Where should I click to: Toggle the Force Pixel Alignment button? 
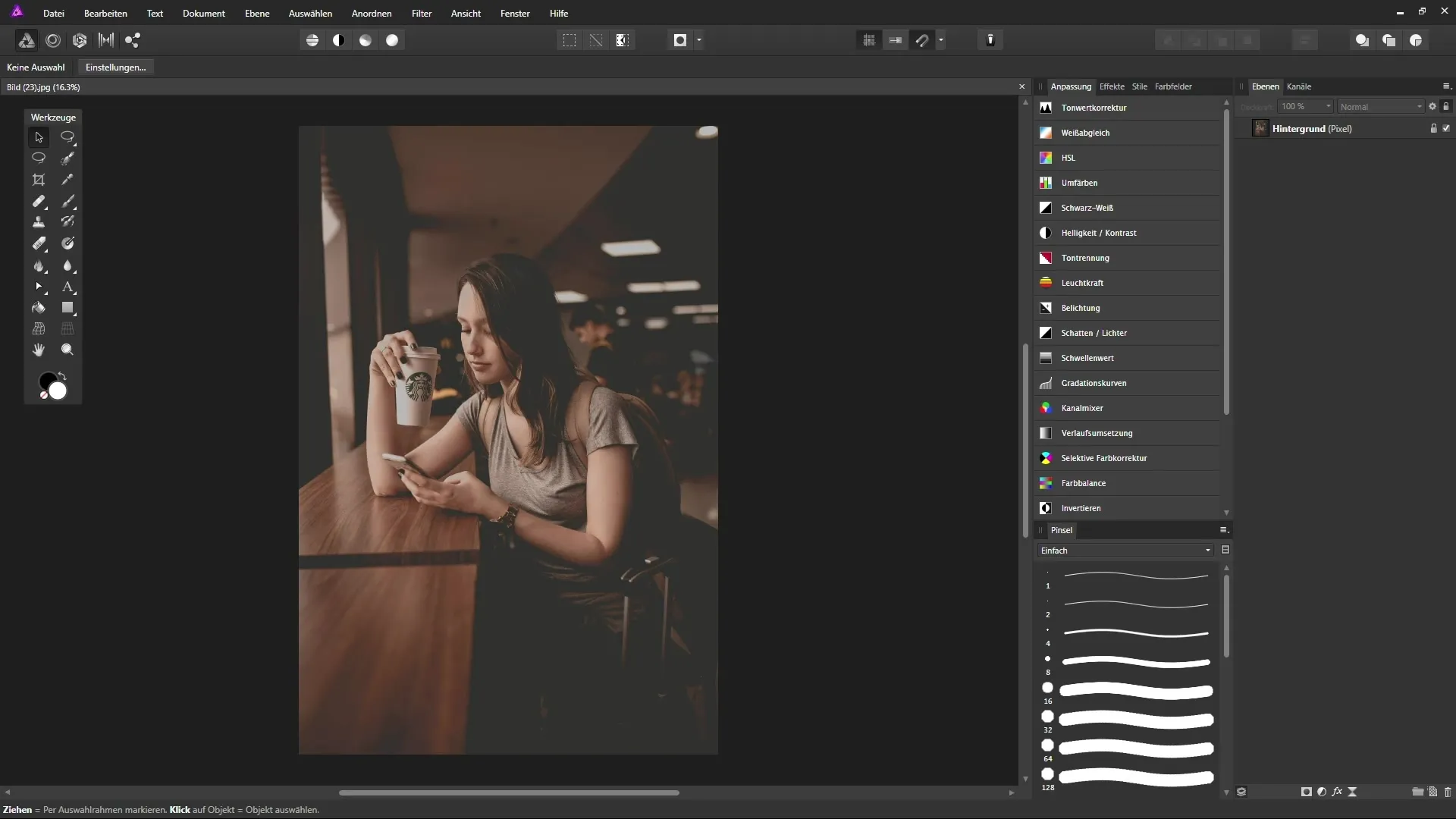896,40
